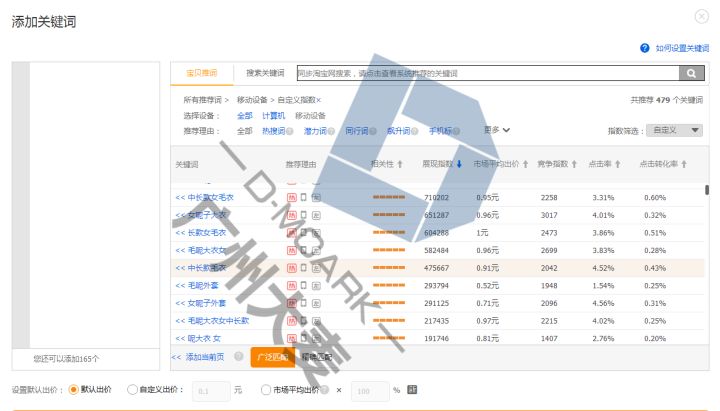Click help icon beside 市场平均出价 radio
This screenshot has height=411, width=720.
point(325,390)
